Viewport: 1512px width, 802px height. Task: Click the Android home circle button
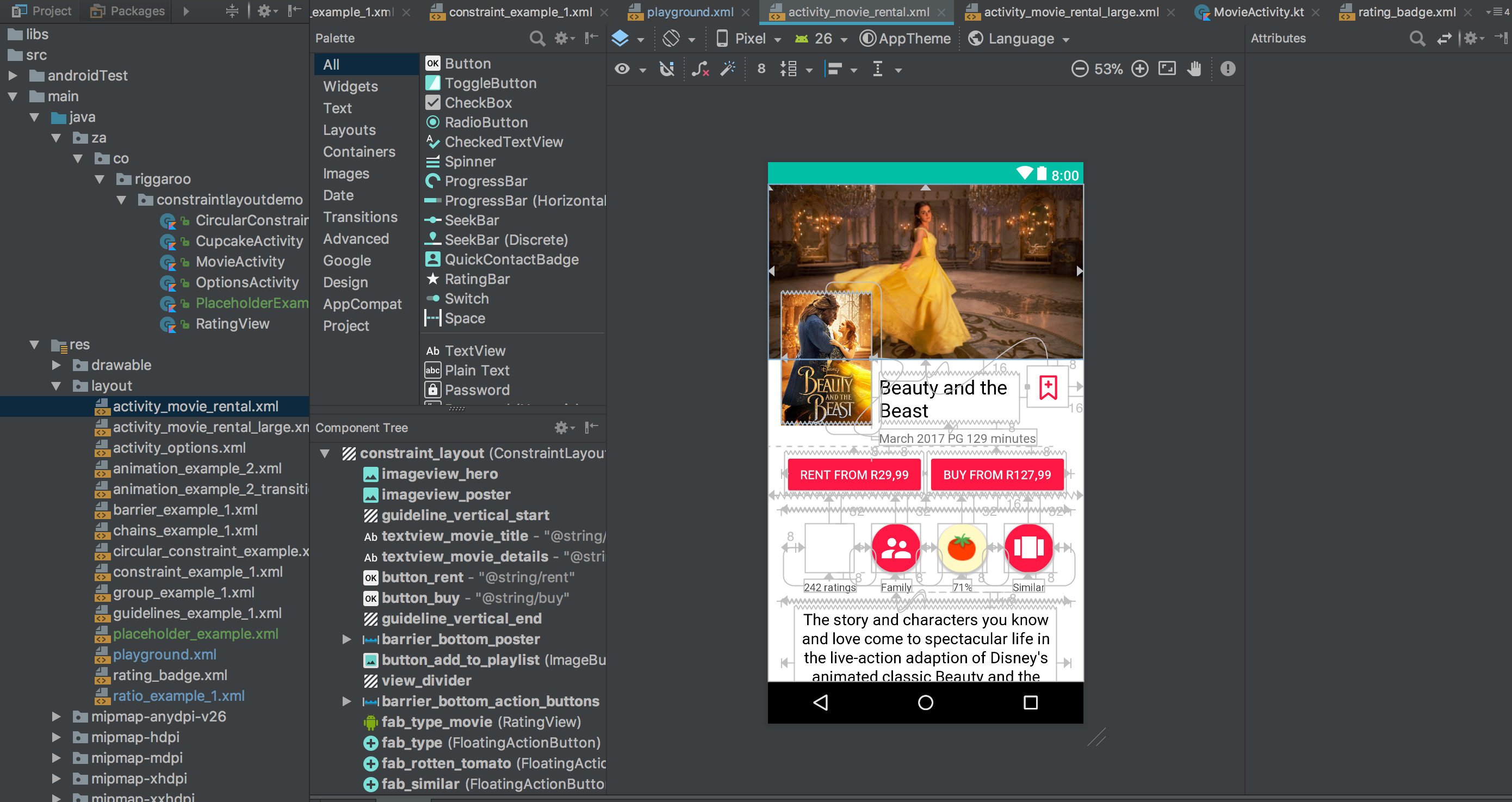click(926, 702)
